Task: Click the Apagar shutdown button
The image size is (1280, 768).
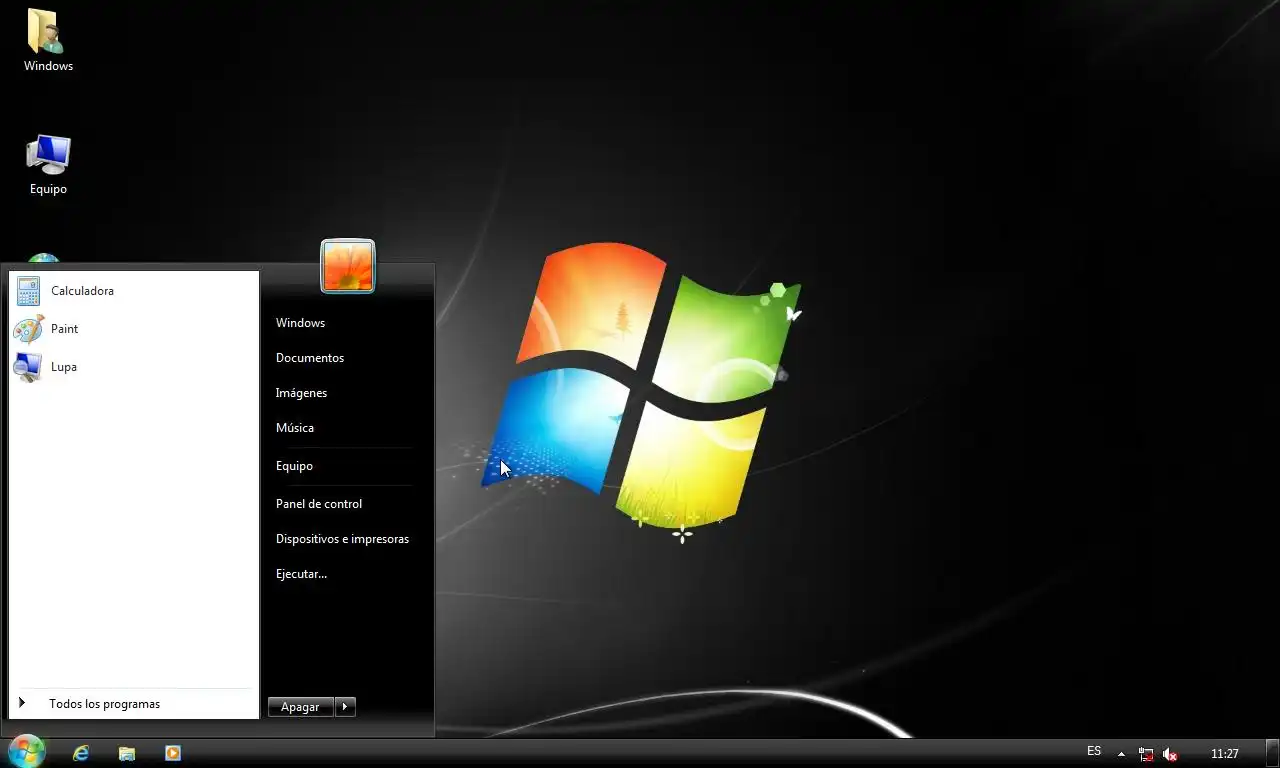Action: pyautogui.click(x=300, y=707)
